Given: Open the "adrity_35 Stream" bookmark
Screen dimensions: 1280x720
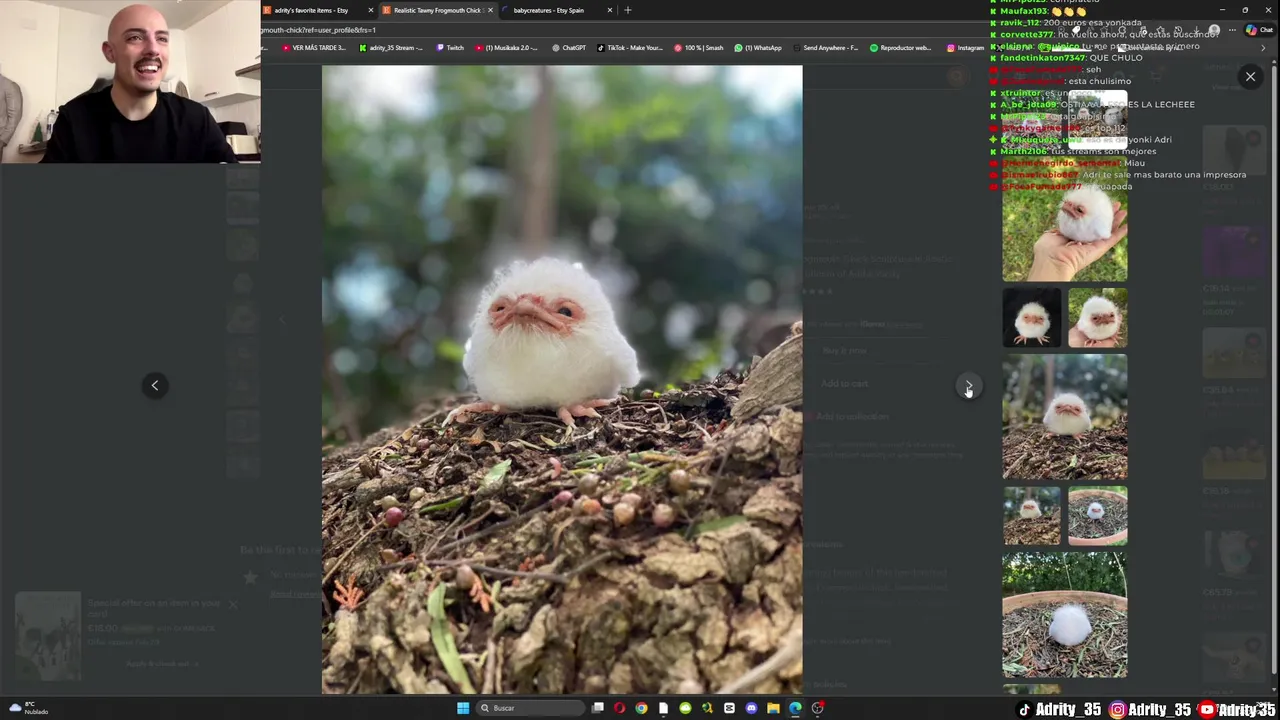Looking at the screenshot, I should (x=390, y=48).
